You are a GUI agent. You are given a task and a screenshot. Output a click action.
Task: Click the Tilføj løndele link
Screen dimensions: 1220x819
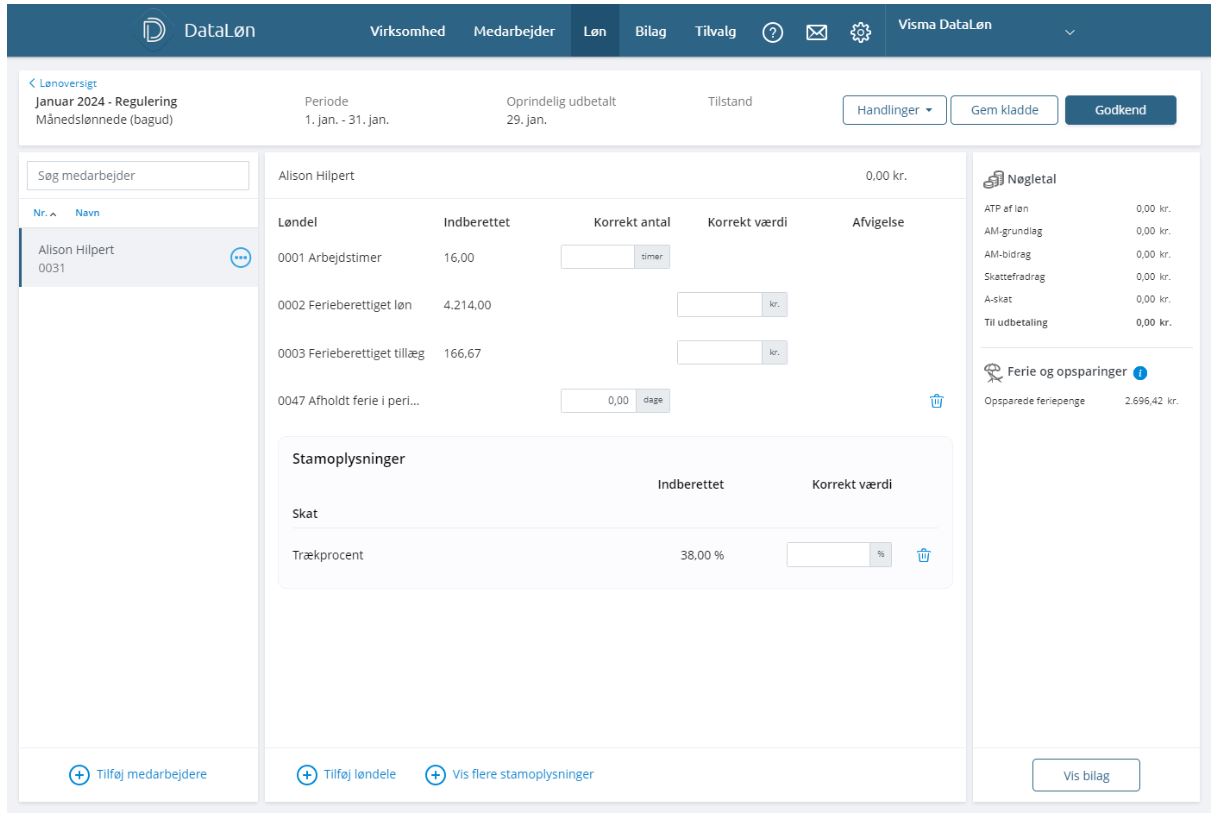(362, 774)
